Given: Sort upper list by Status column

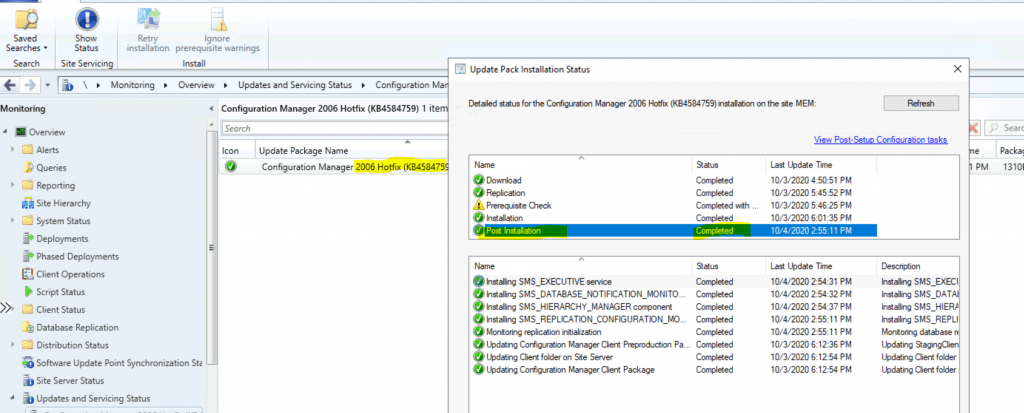Looking at the screenshot, I should 728,165.
